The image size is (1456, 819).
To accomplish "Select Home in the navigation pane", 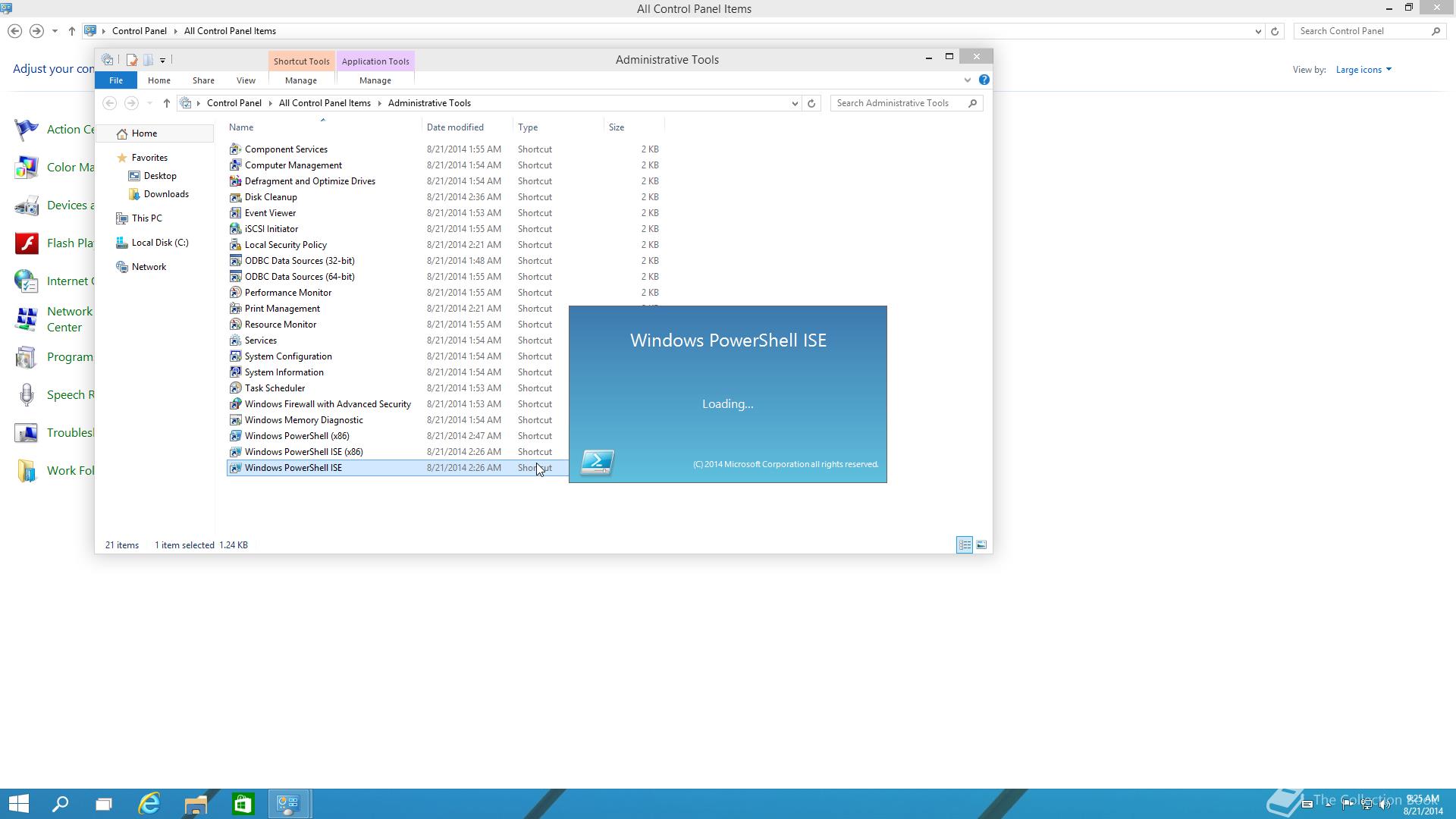I will [144, 133].
